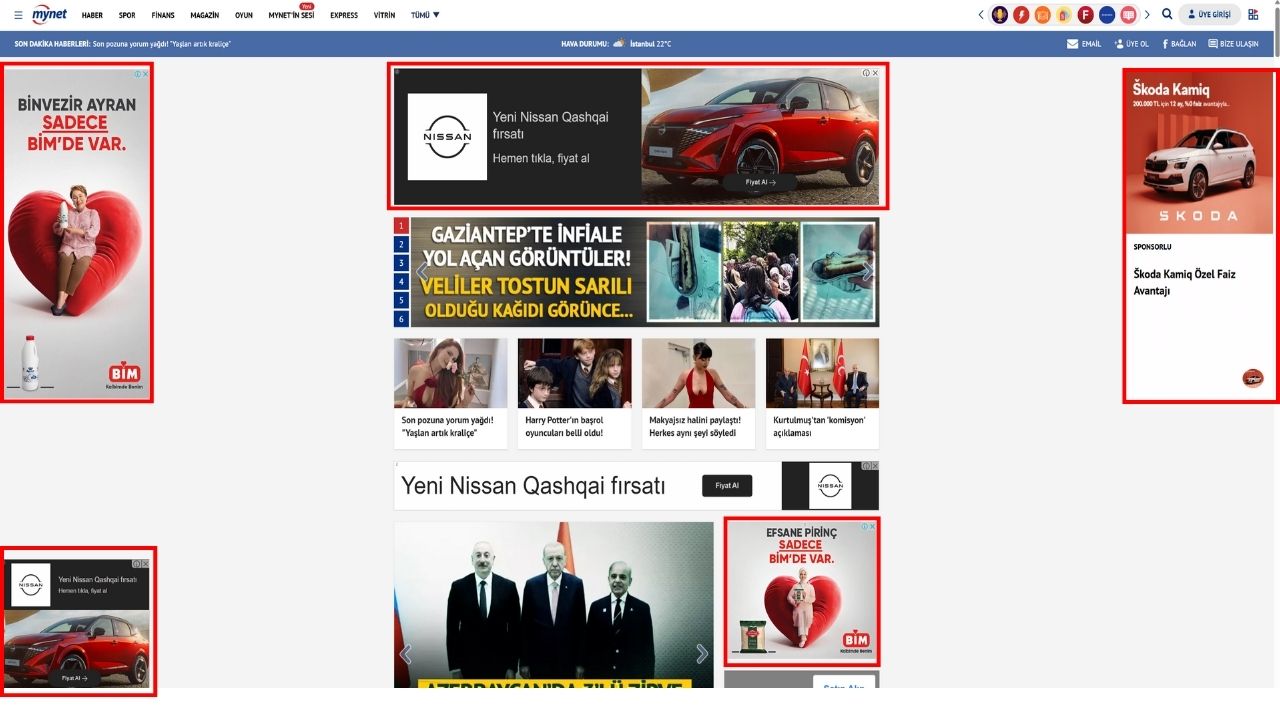
Task: Open the MAGAZİN section
Action: 204,15
